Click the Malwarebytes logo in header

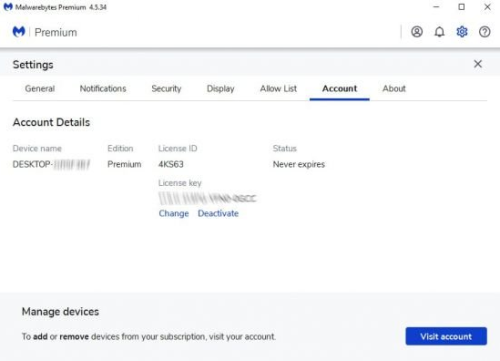tap(19, 32)
